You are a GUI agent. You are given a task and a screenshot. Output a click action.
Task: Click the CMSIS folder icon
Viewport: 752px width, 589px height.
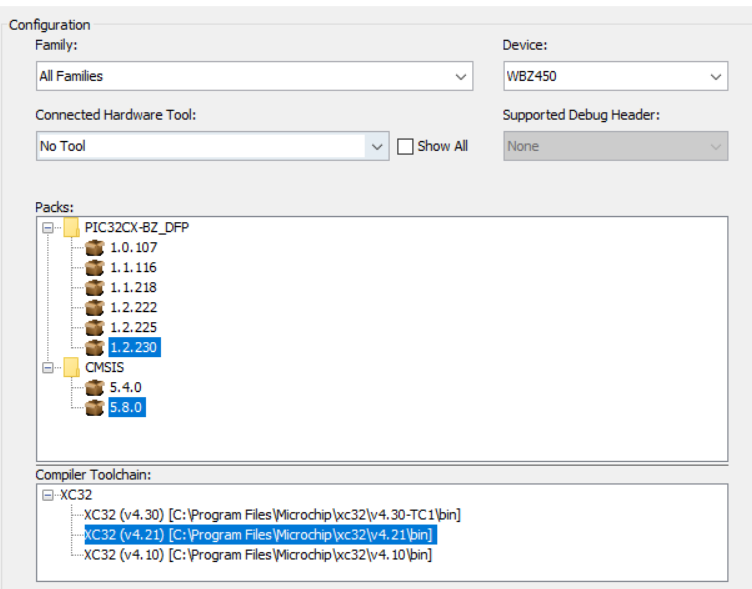click(71, 367)
